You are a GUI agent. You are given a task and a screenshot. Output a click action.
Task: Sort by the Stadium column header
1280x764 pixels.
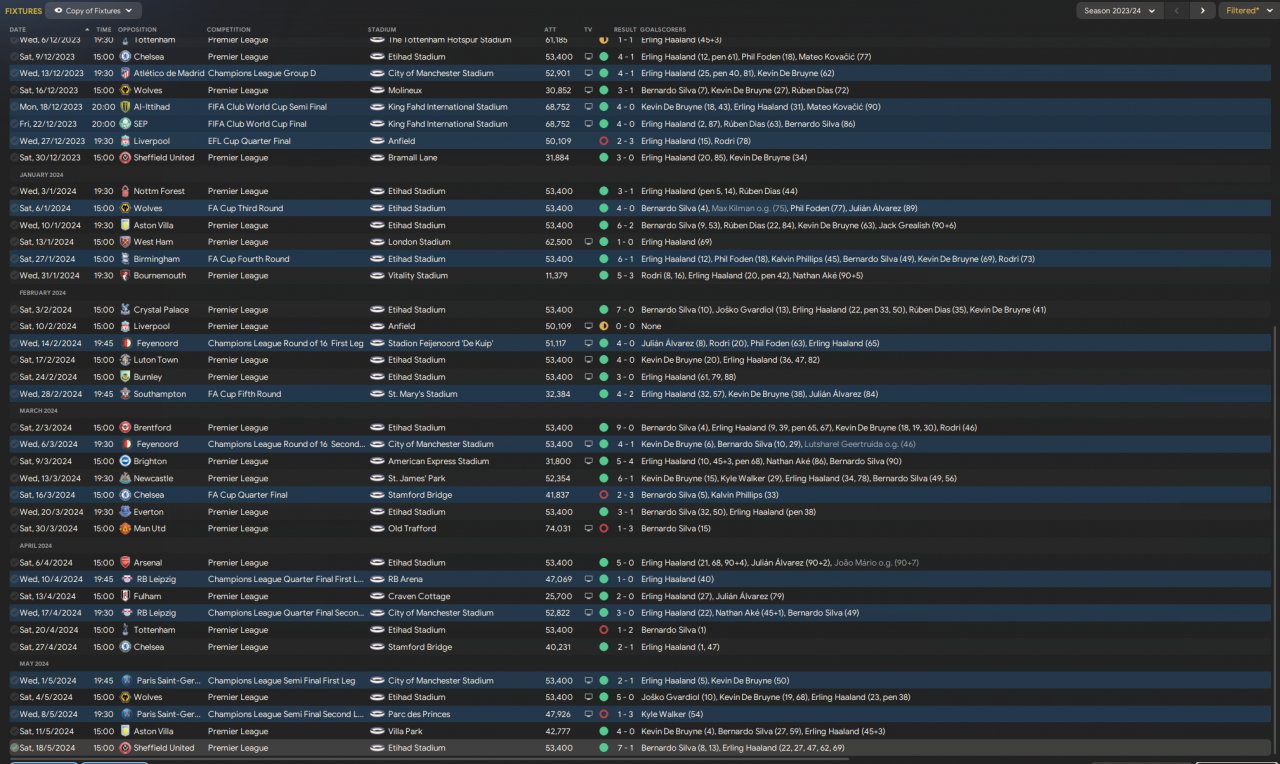(382, 29)
